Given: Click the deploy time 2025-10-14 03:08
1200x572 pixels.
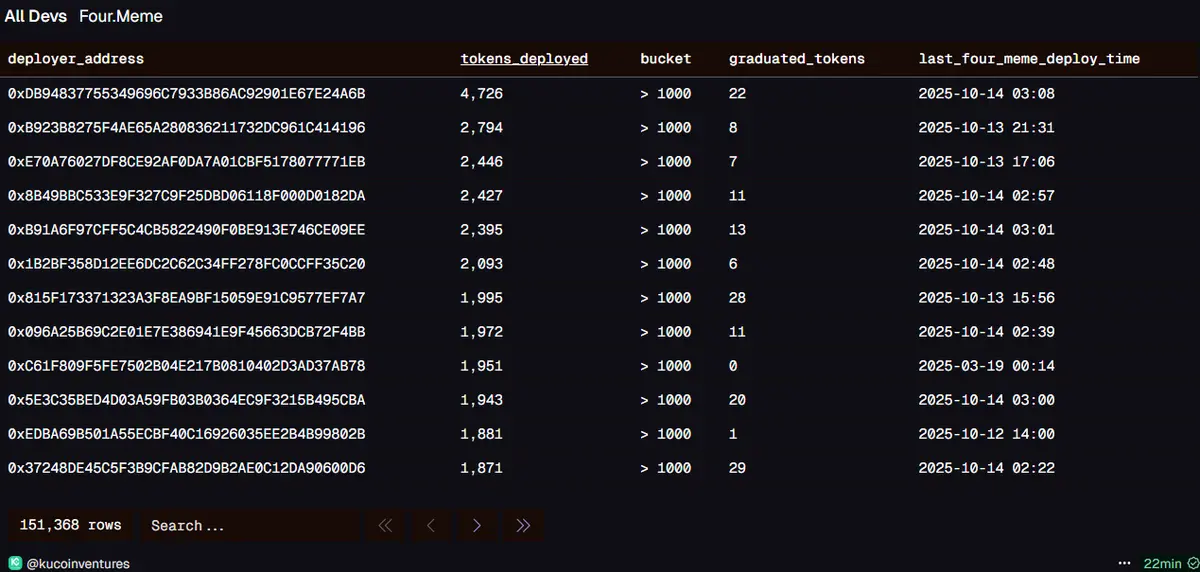Looking at the screenshot, I should (x=987, y=94).
